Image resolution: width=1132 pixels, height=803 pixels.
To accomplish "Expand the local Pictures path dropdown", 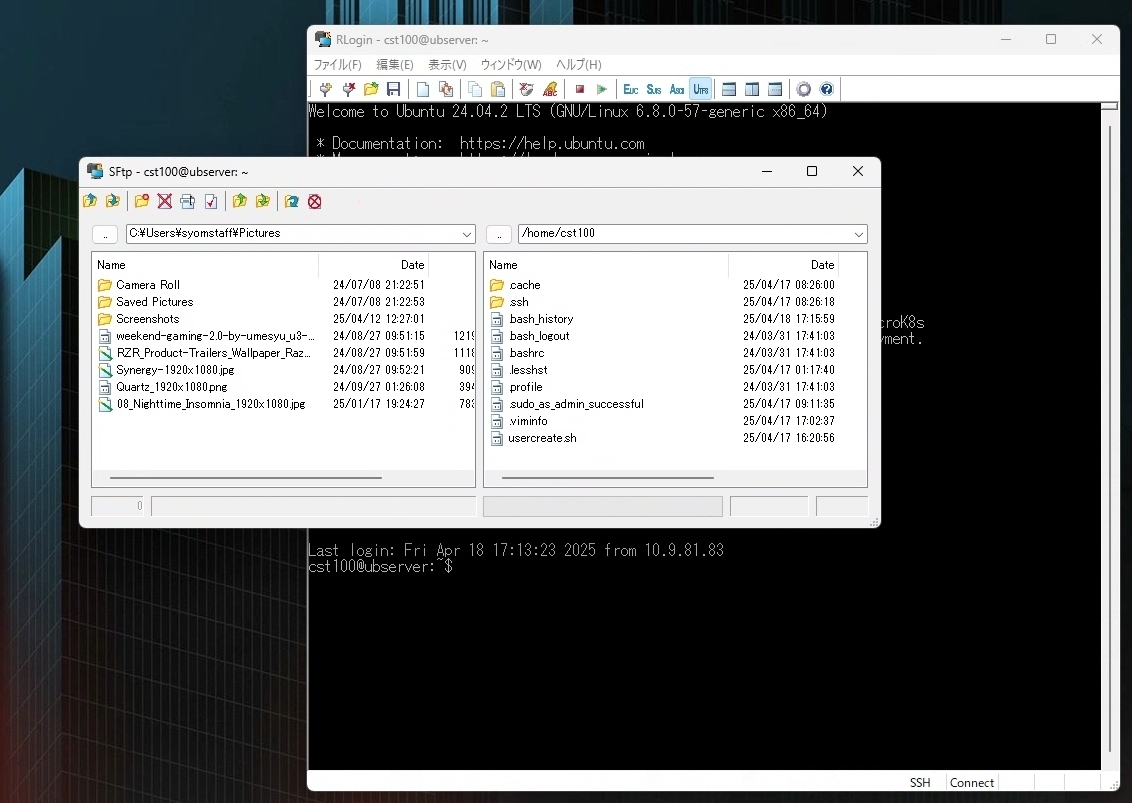I will tap(468, 234).
